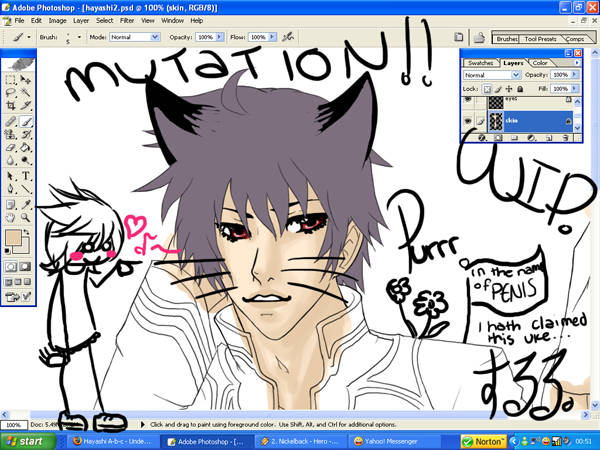Toggle lock transparent pixels
This screenshot has height=450, width=600.
[489, 88]
